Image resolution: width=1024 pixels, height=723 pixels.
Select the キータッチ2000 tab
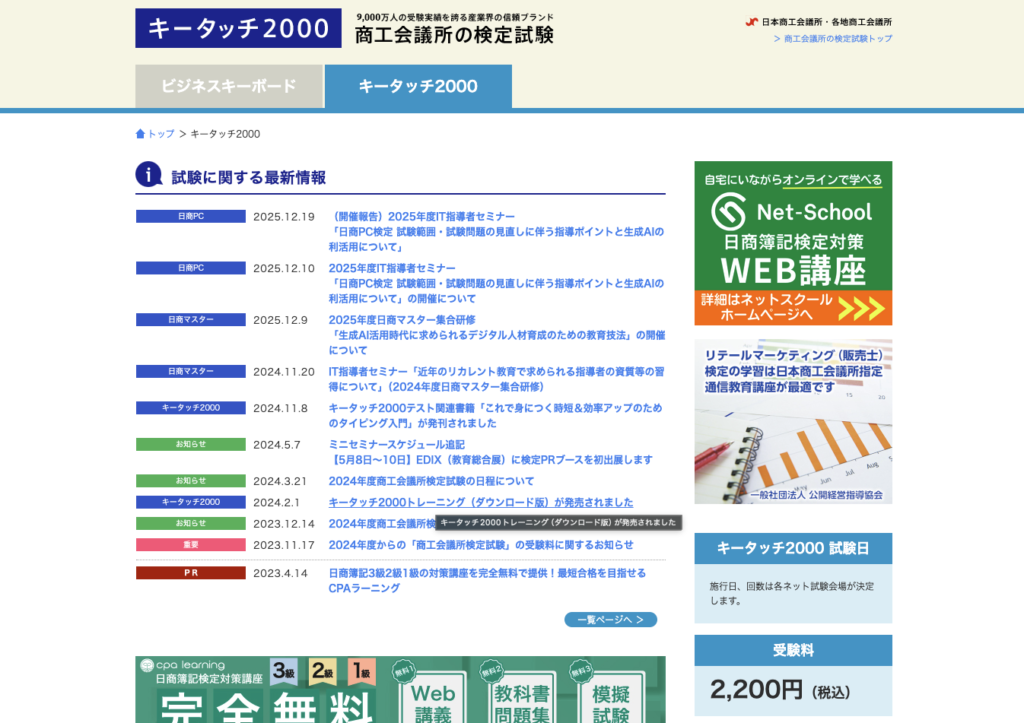click(x=418, y=86)
